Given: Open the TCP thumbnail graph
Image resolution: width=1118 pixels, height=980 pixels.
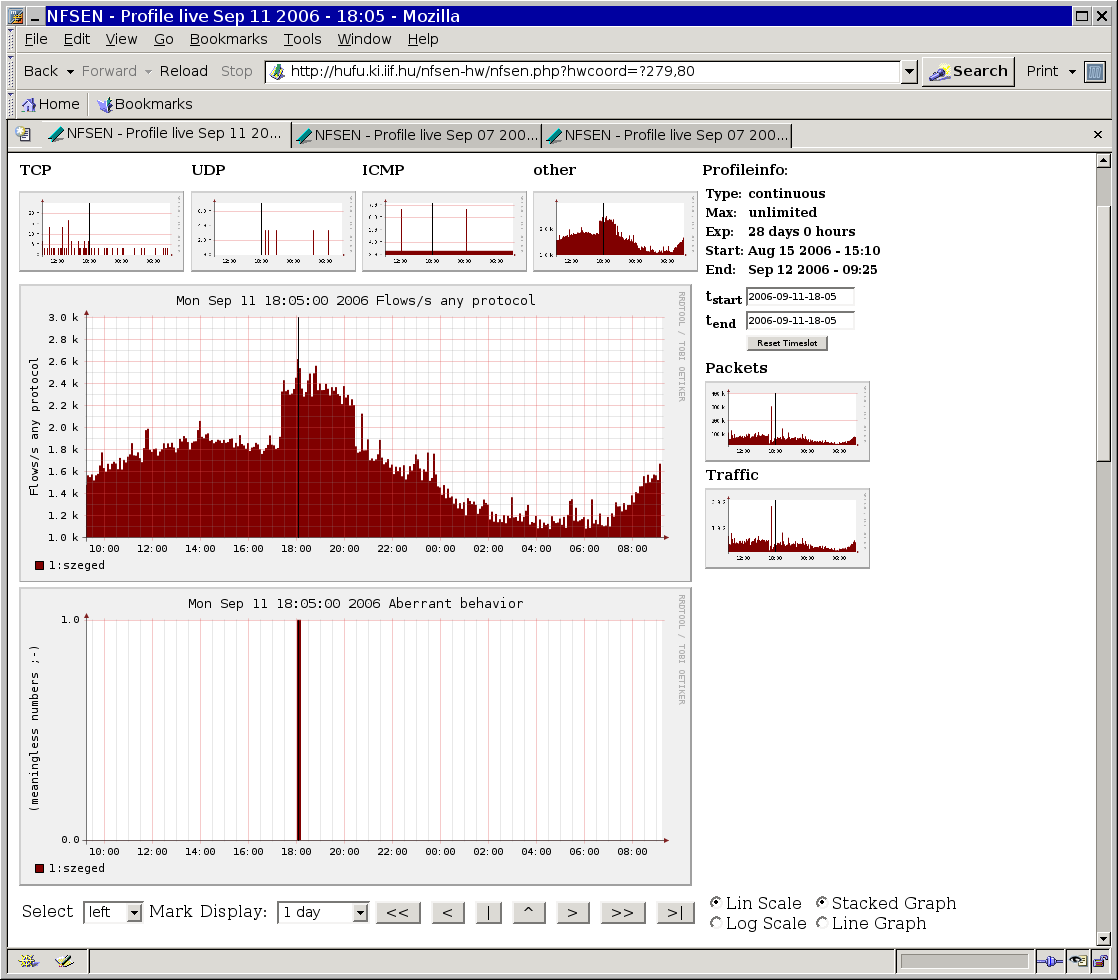Looking at the screenshot, I should [x=101, y=231].
